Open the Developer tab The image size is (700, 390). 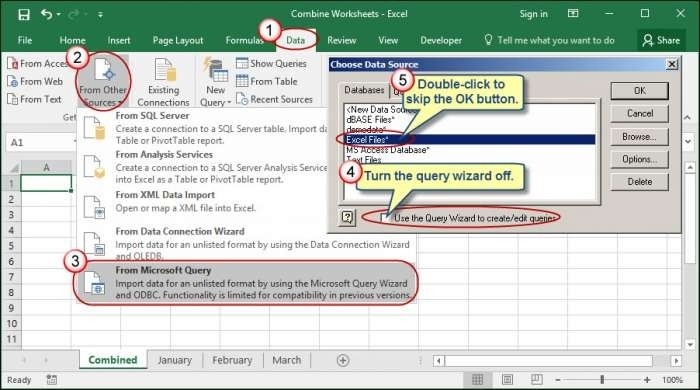click(441, 40)
